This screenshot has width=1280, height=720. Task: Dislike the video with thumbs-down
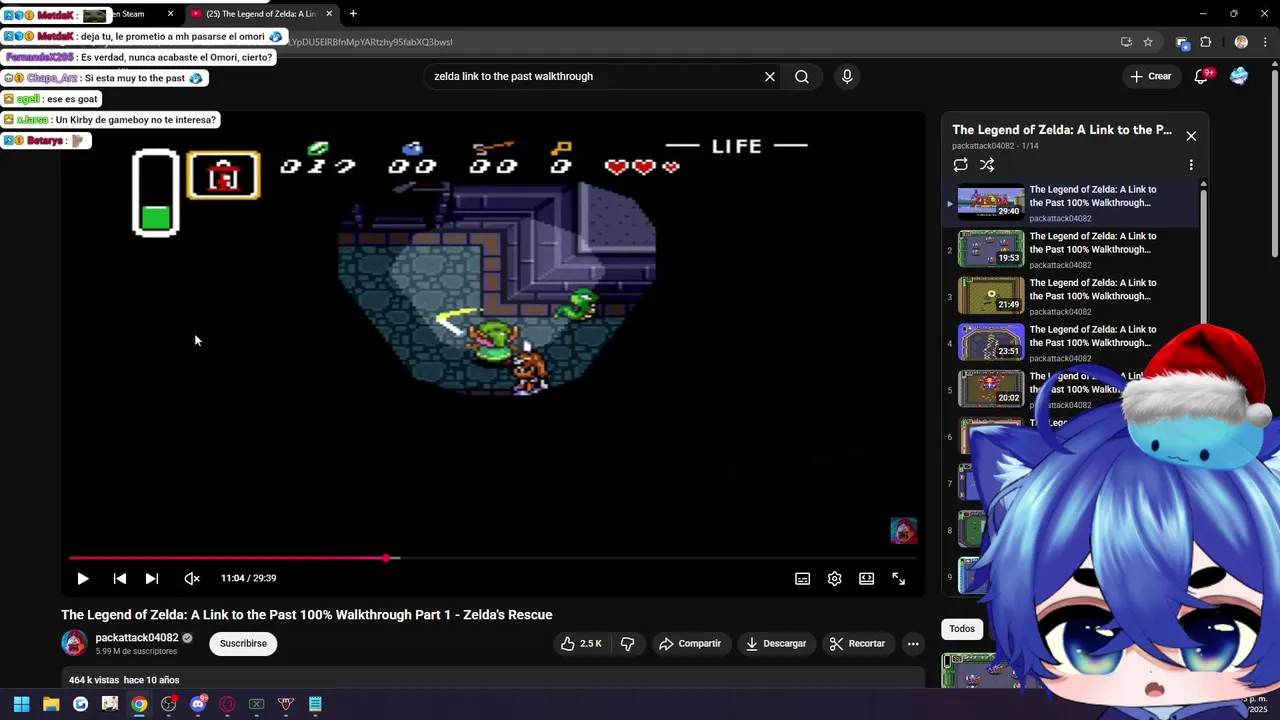(628, 644)
